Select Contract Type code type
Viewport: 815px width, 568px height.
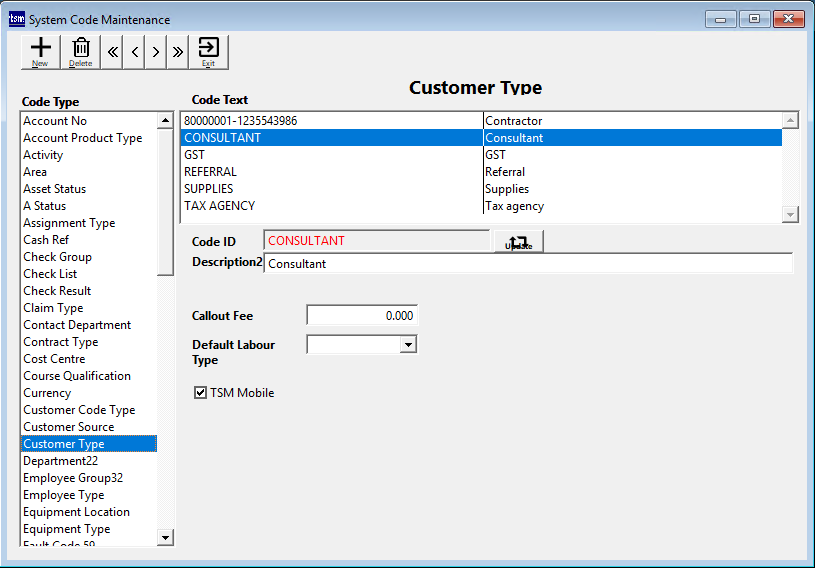pyautogui.click(x=89, y=342)
